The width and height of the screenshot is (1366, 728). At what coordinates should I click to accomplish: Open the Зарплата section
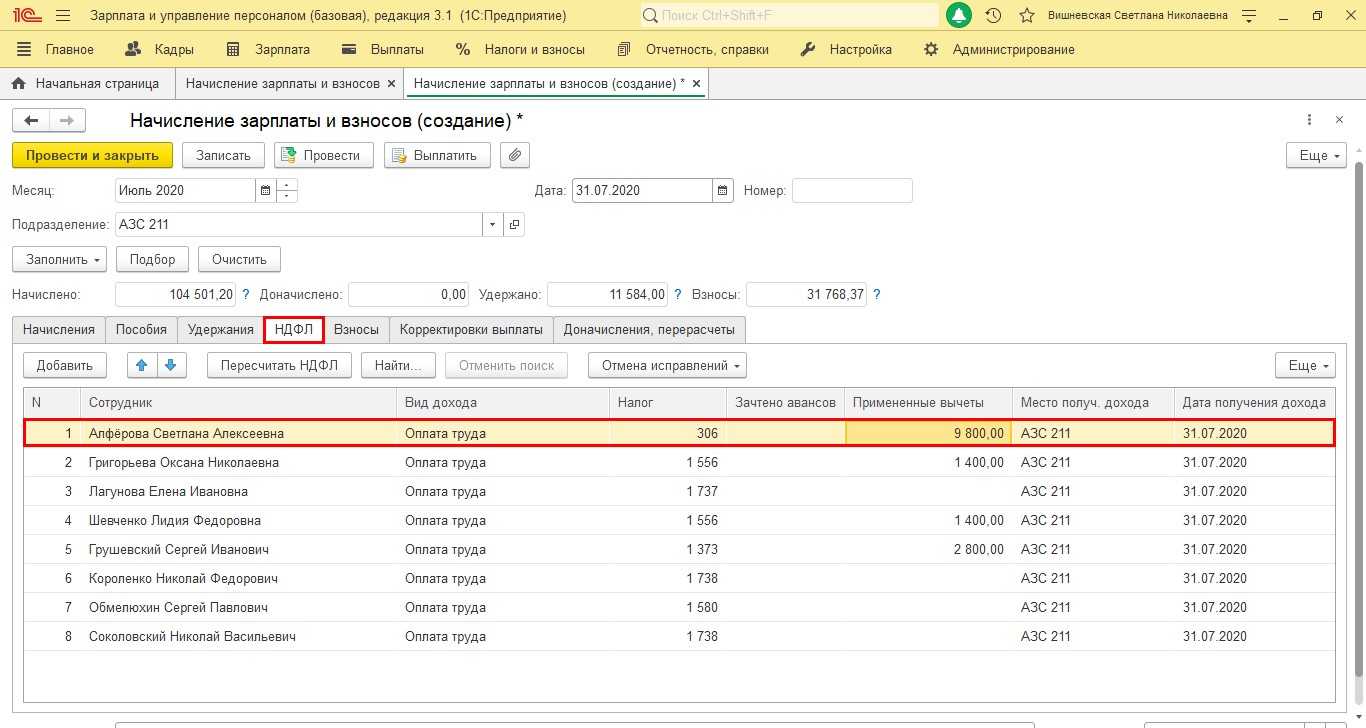tap(268, 49)
